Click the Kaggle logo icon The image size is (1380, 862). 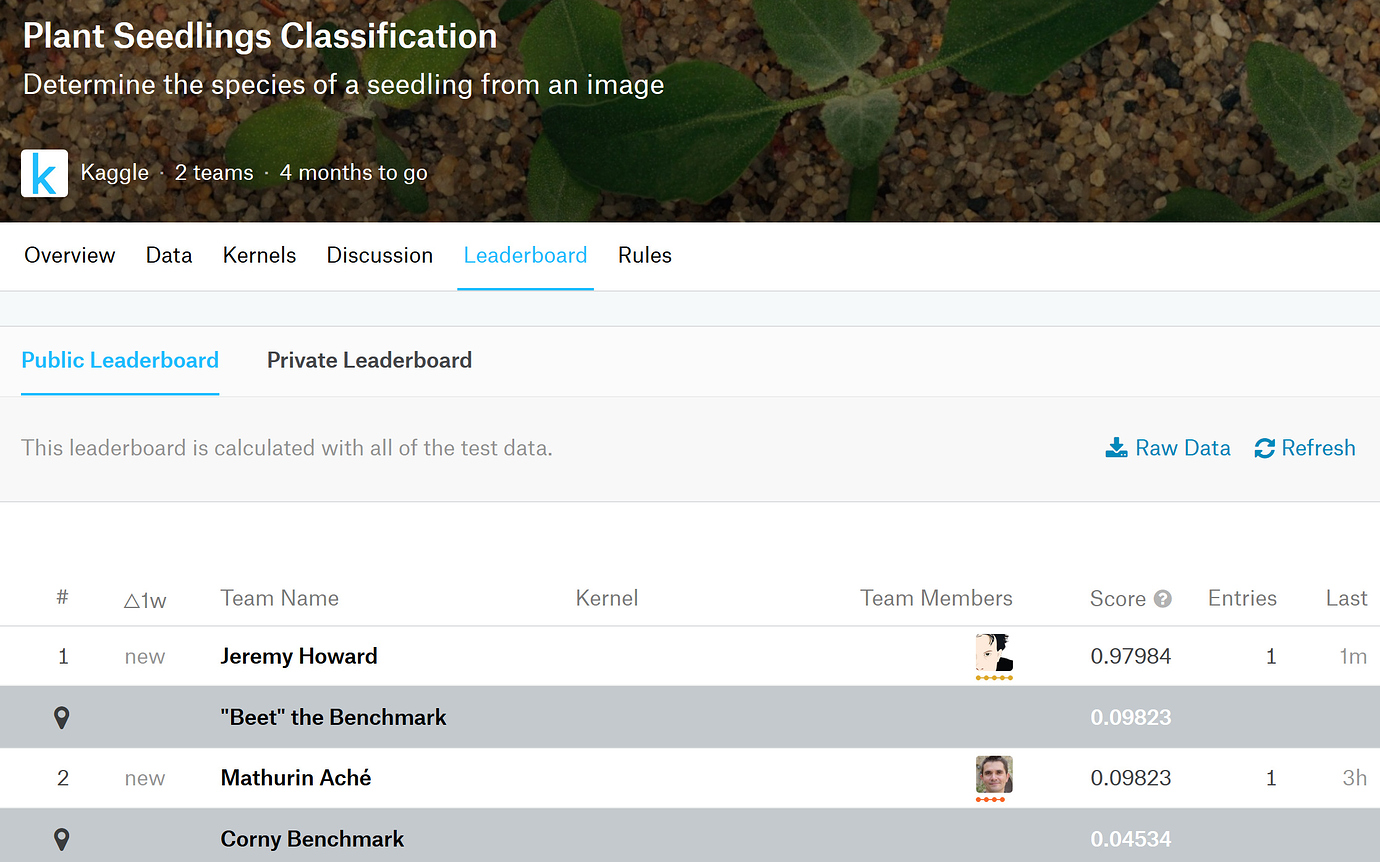[x=44, y=172]
